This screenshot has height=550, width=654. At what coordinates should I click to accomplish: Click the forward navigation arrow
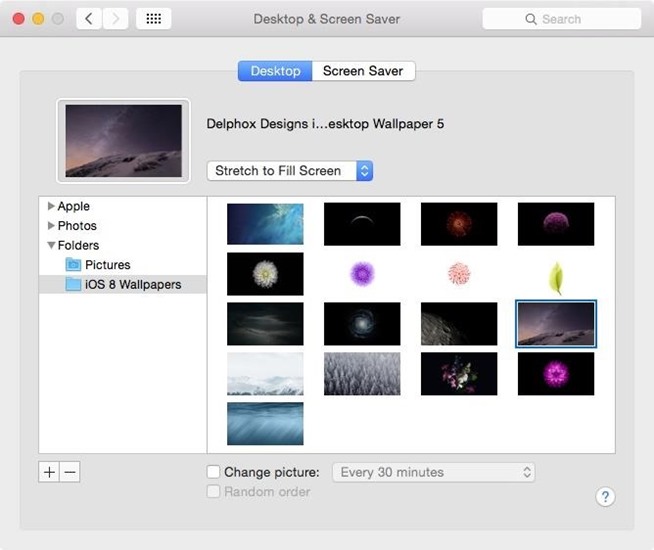click(115, 19)
